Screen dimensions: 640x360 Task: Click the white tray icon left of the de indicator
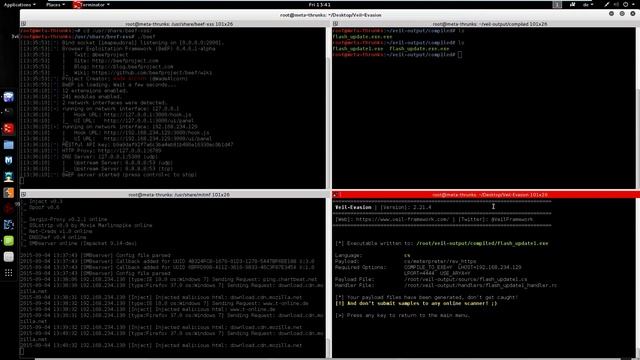coord(573,4)
